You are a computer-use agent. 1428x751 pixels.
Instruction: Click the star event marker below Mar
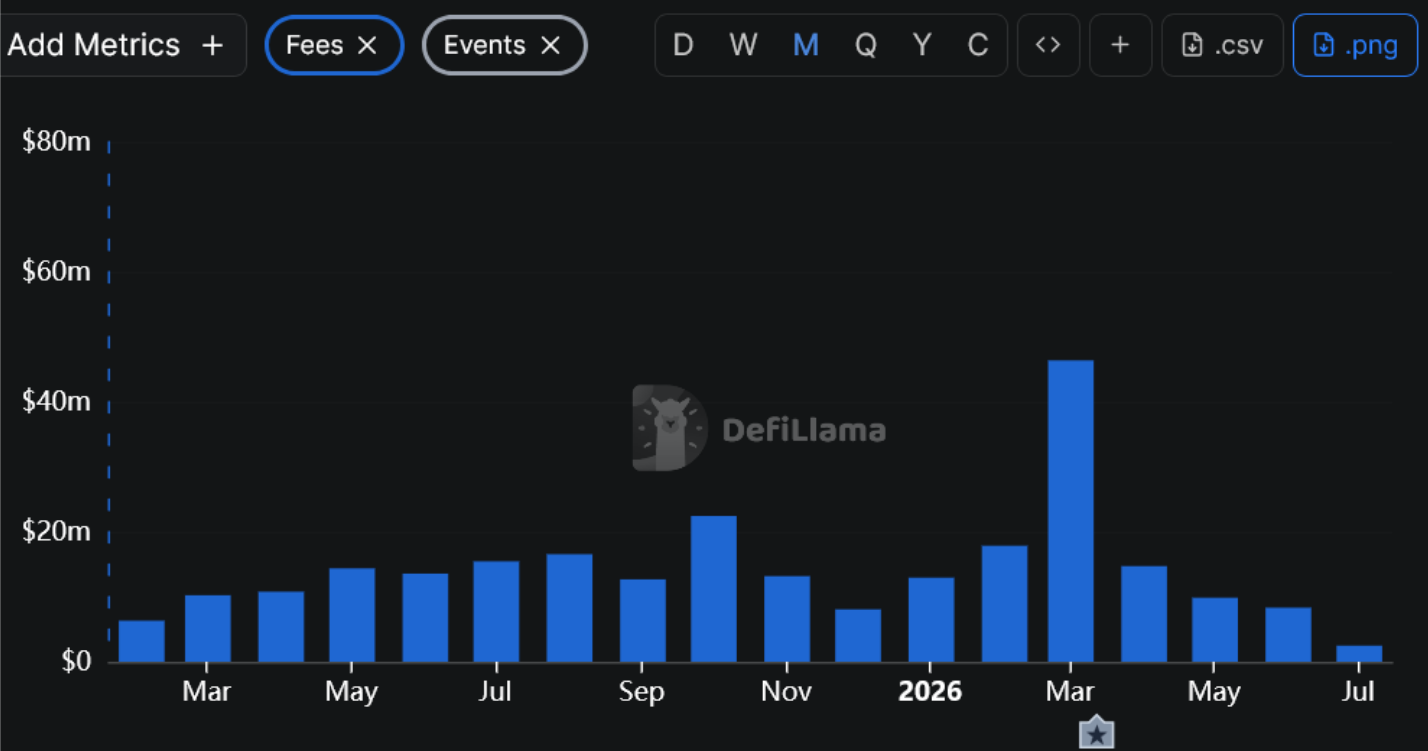(1097, 734)
